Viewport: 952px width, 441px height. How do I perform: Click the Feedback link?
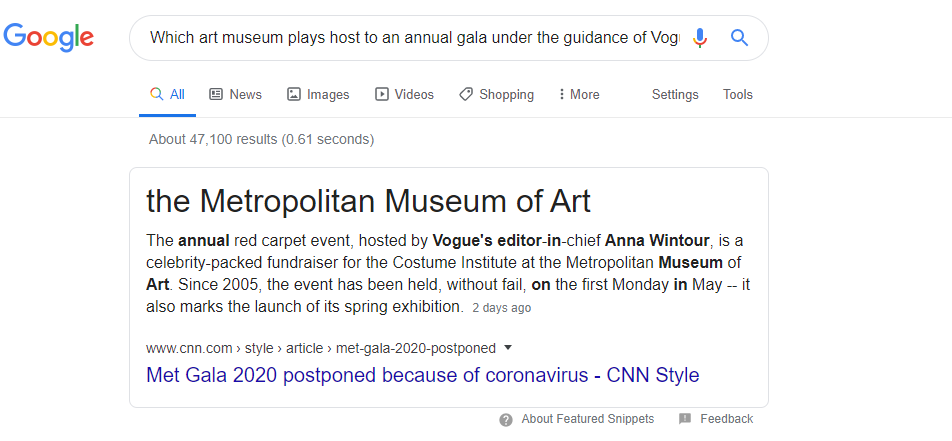(x=726, y=419)
